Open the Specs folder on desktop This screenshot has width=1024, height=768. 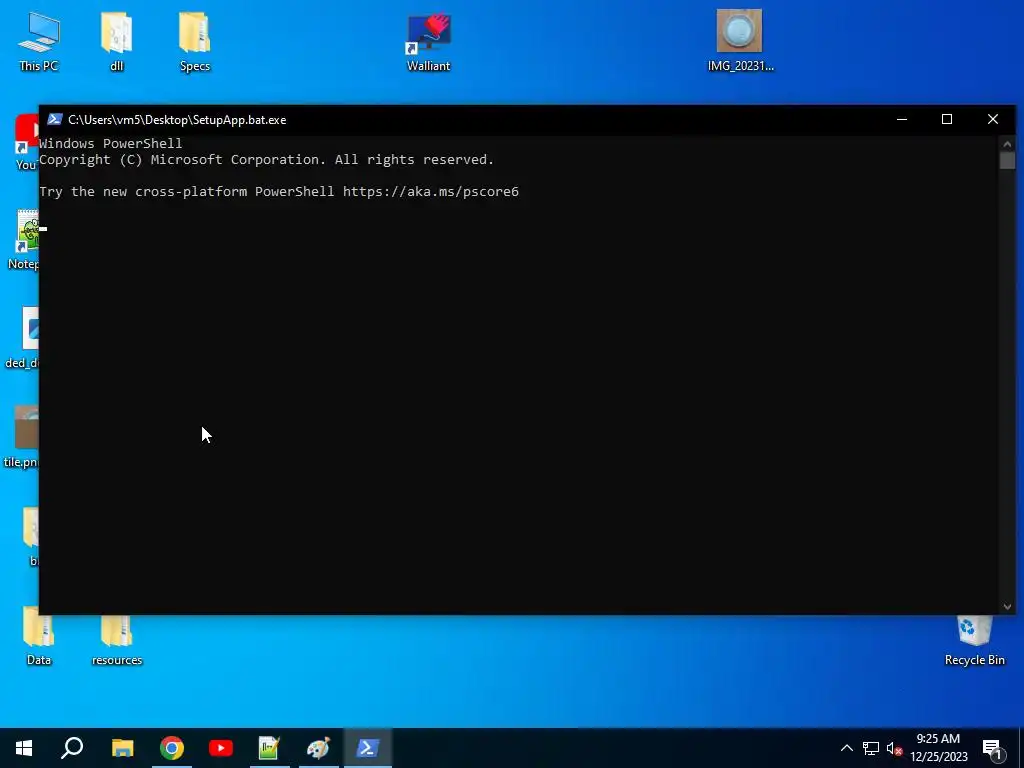click(195, 41)
